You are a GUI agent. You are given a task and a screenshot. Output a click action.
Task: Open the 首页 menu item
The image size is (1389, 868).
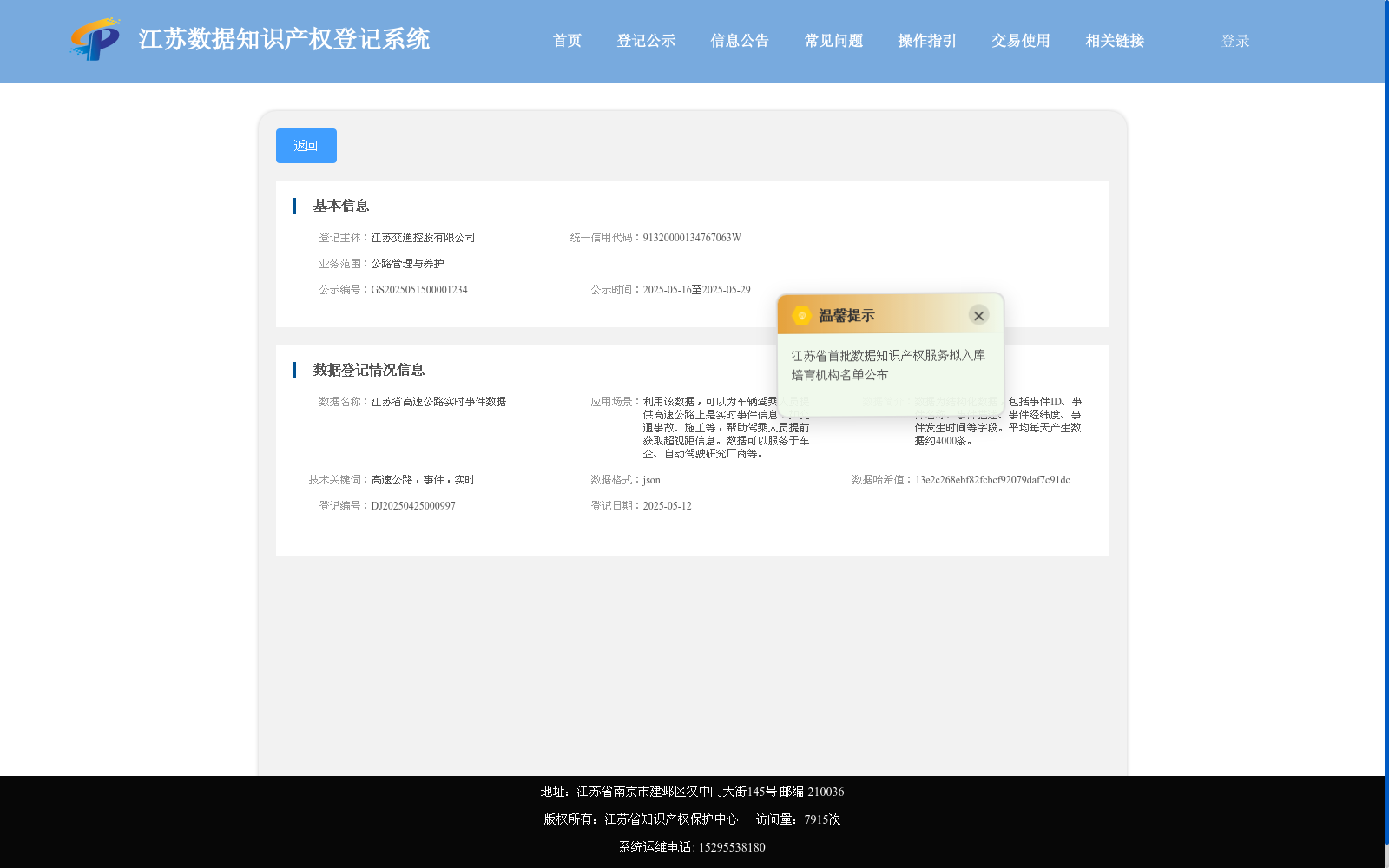click(x=567, y=41)
